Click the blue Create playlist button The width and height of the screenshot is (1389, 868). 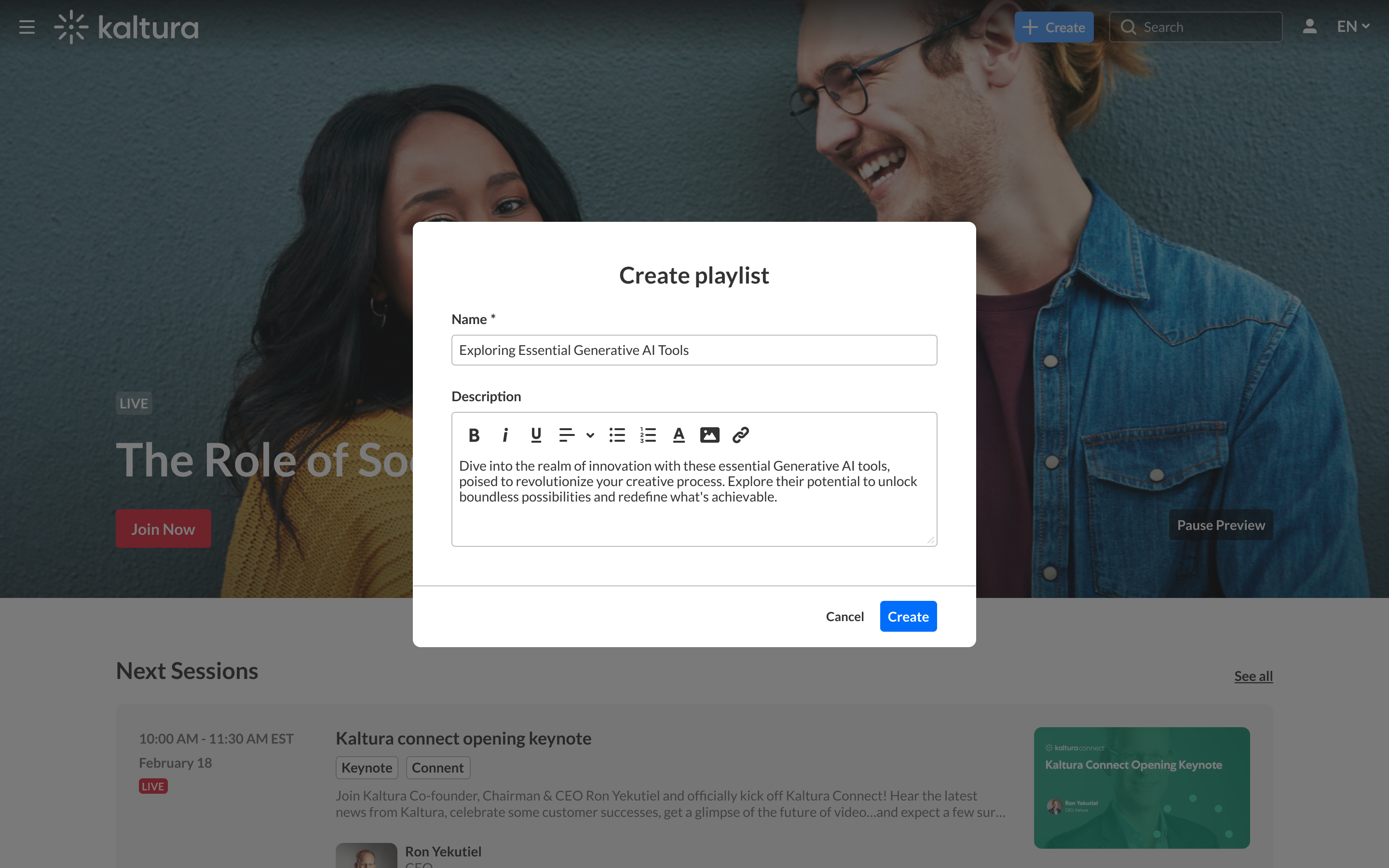[908, 617]
